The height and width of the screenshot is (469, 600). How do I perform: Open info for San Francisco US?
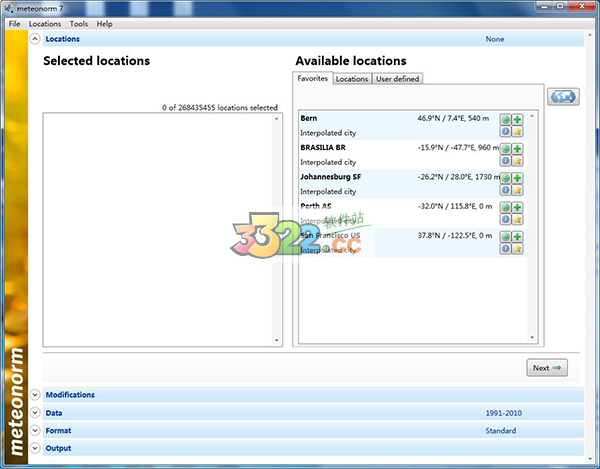[x=505, y=249]
